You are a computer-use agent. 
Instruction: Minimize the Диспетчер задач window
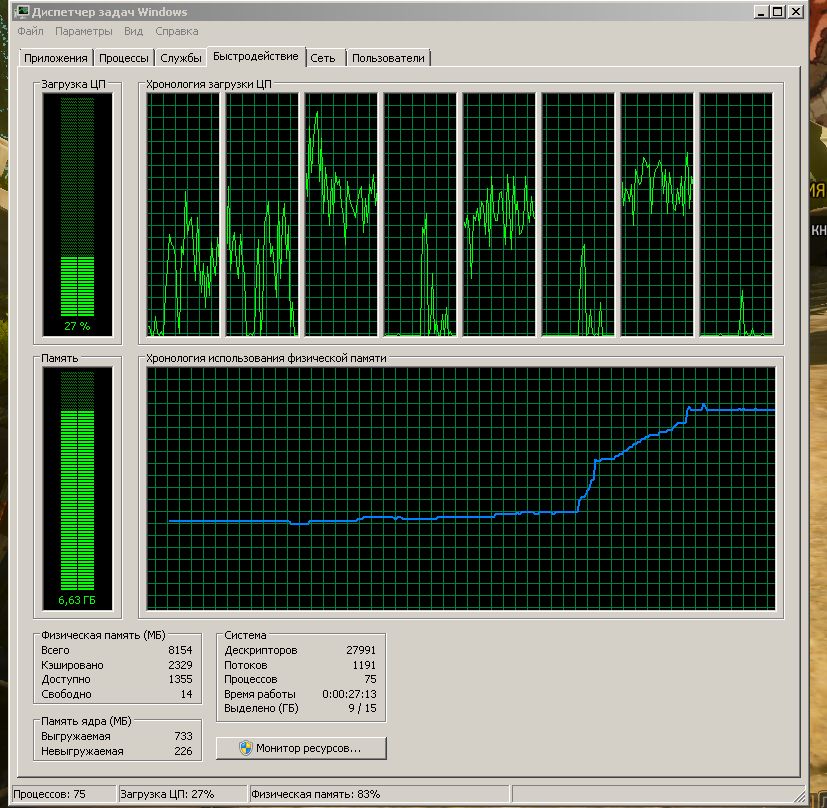tap(761, 12)
